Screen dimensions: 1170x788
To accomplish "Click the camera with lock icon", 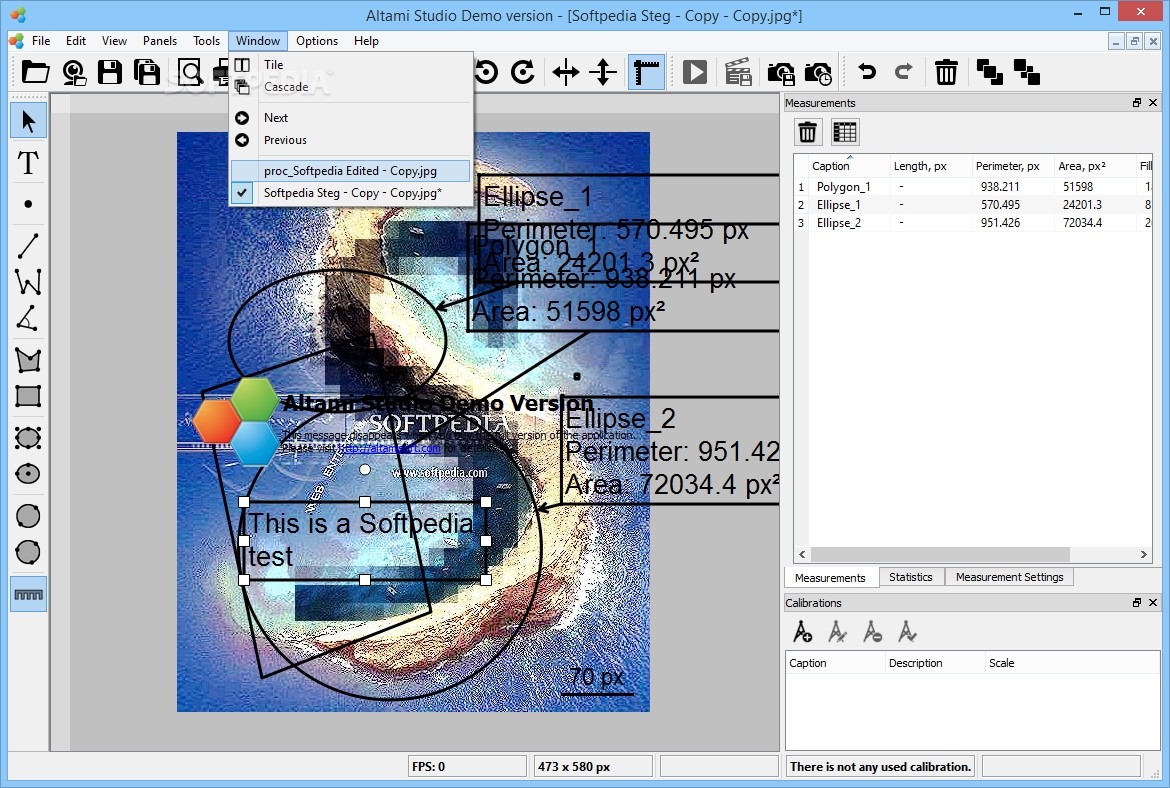I will click(x=780, y=73).
